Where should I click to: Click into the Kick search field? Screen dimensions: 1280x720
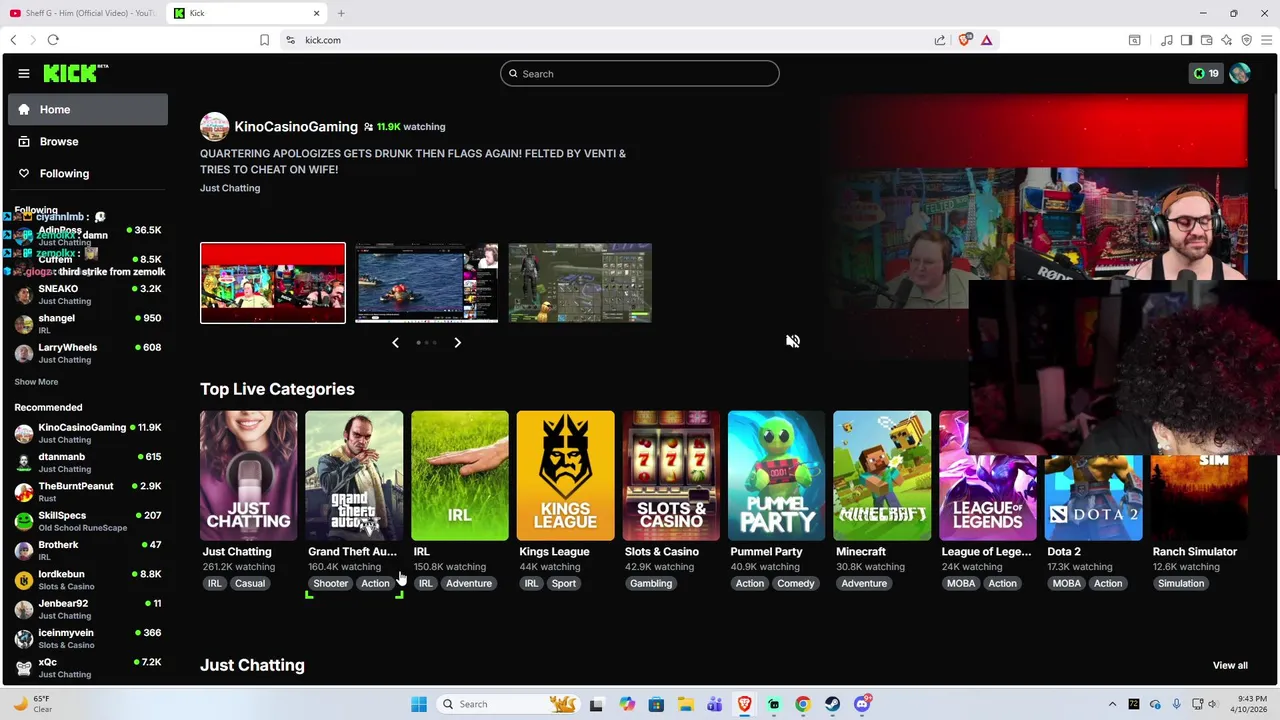click(x=640, y=73)
